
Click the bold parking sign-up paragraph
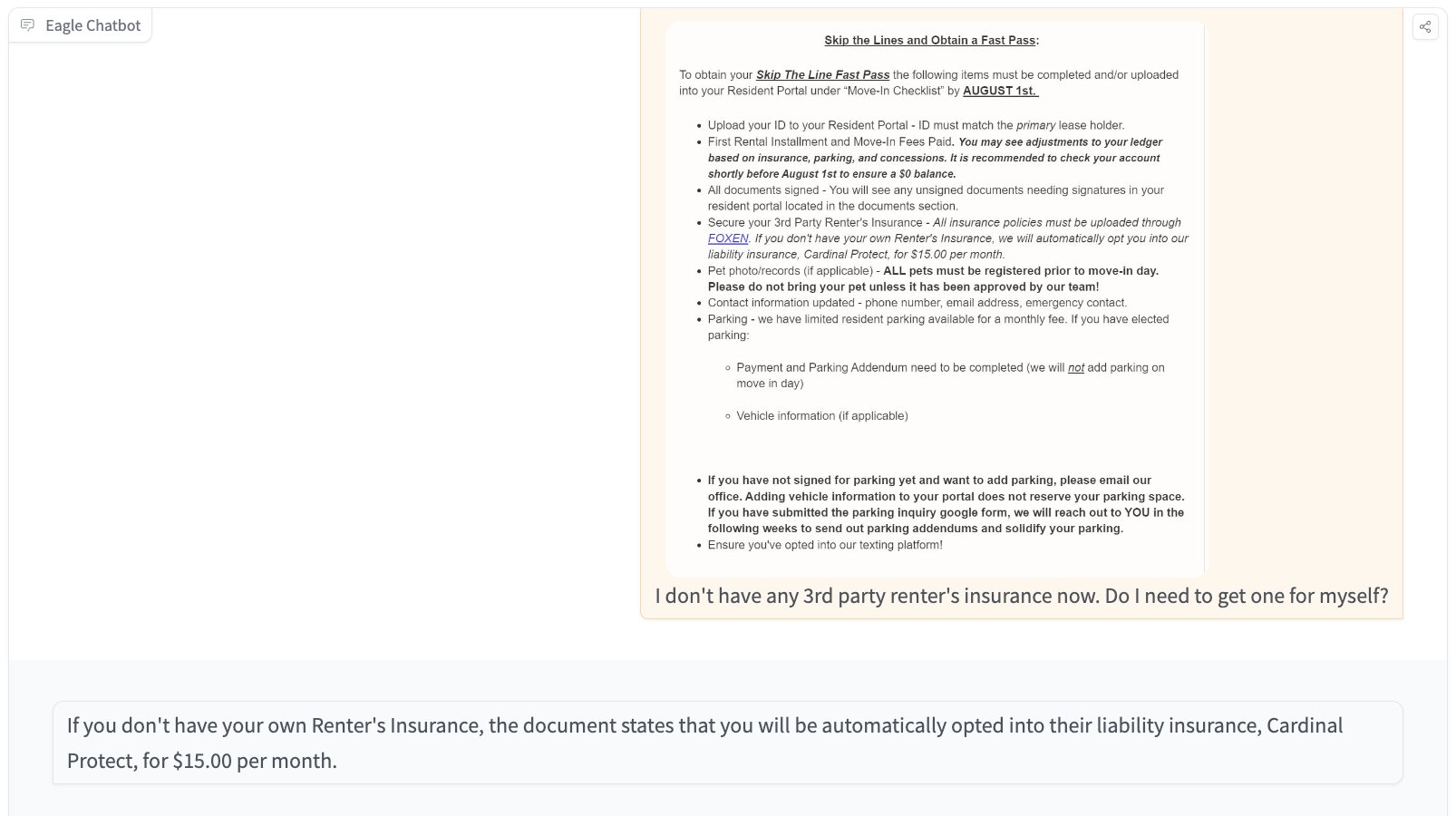click(x=946, y=504)
